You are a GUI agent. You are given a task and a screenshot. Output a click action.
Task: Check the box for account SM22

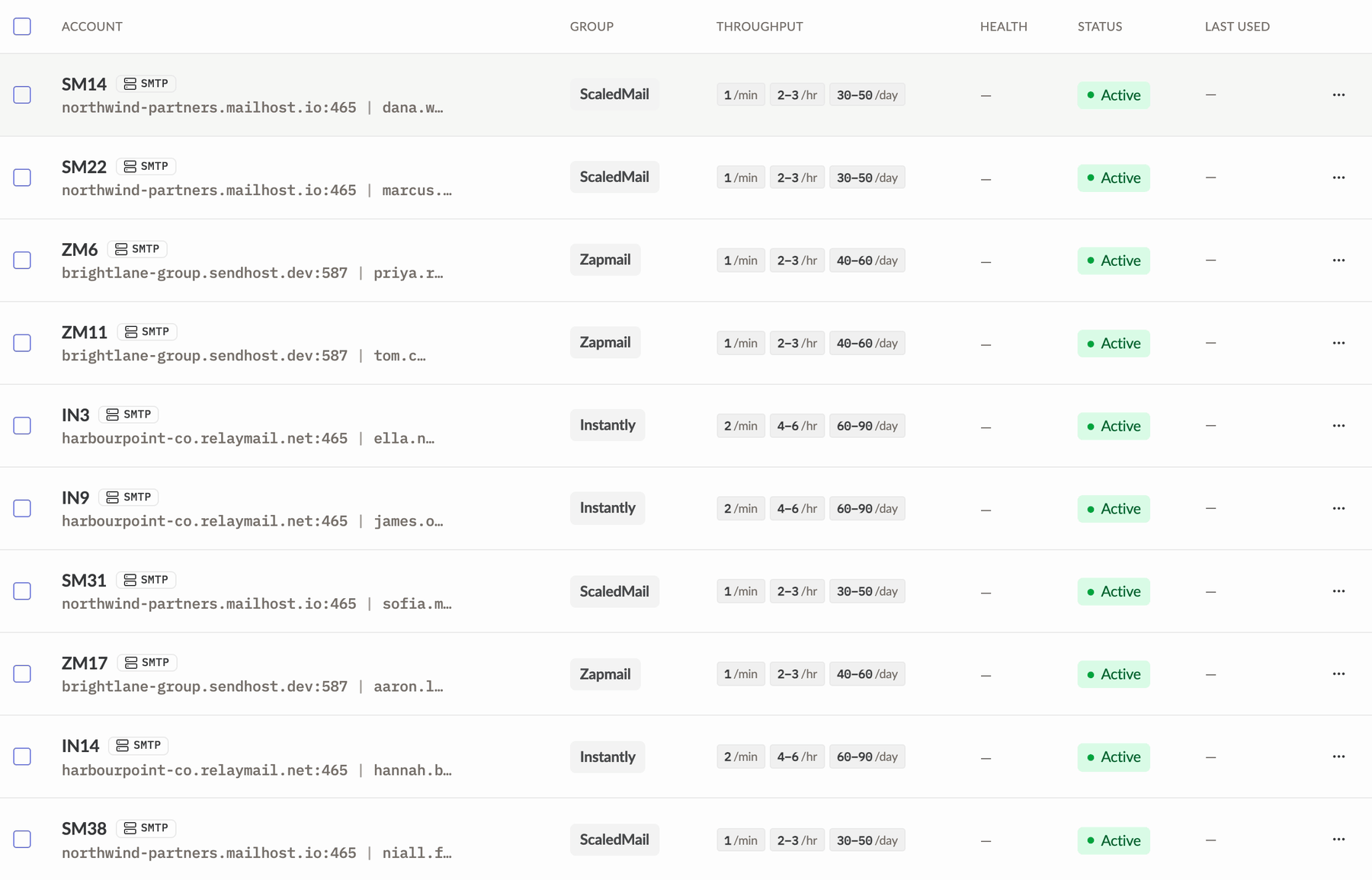point(22,178)
